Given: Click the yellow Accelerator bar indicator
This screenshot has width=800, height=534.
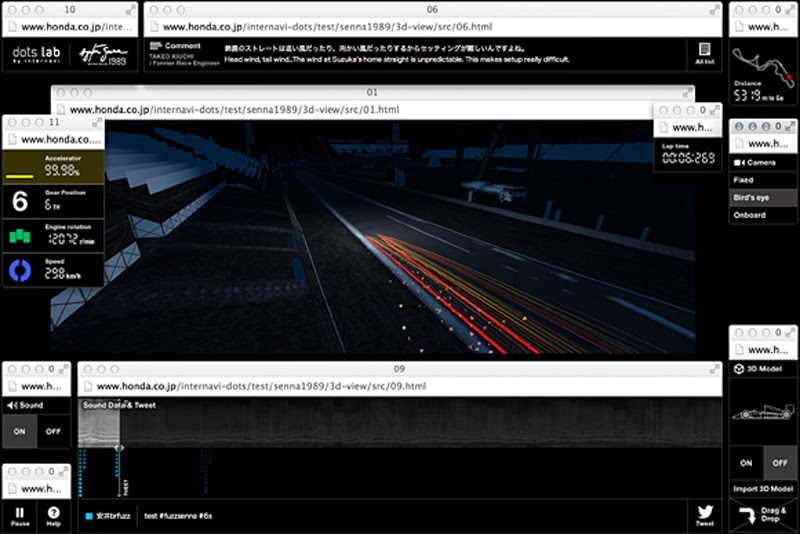Looking at the screenshot, I should pos(19,176).
